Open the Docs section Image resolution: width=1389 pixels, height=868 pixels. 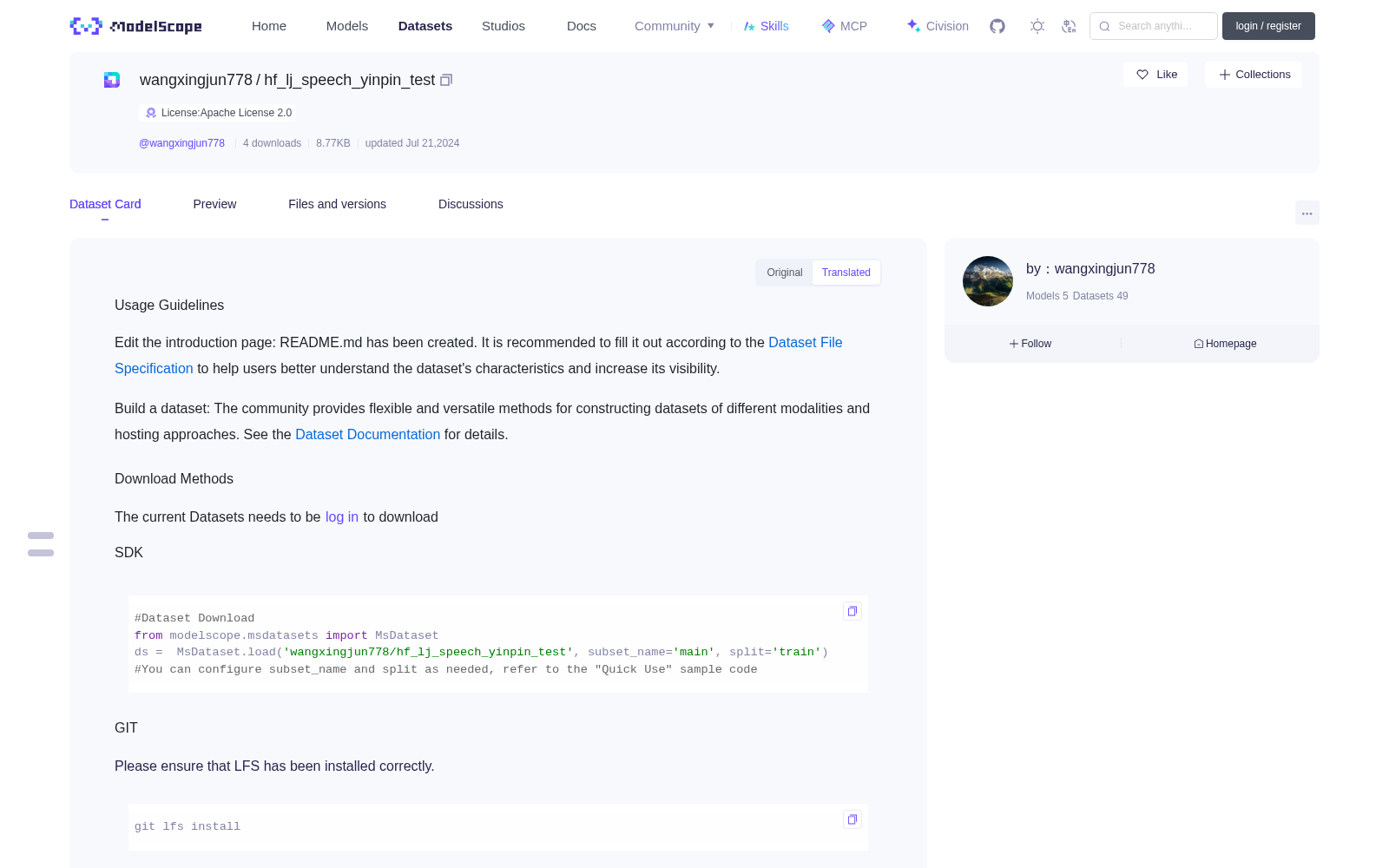tap(582, 26)
